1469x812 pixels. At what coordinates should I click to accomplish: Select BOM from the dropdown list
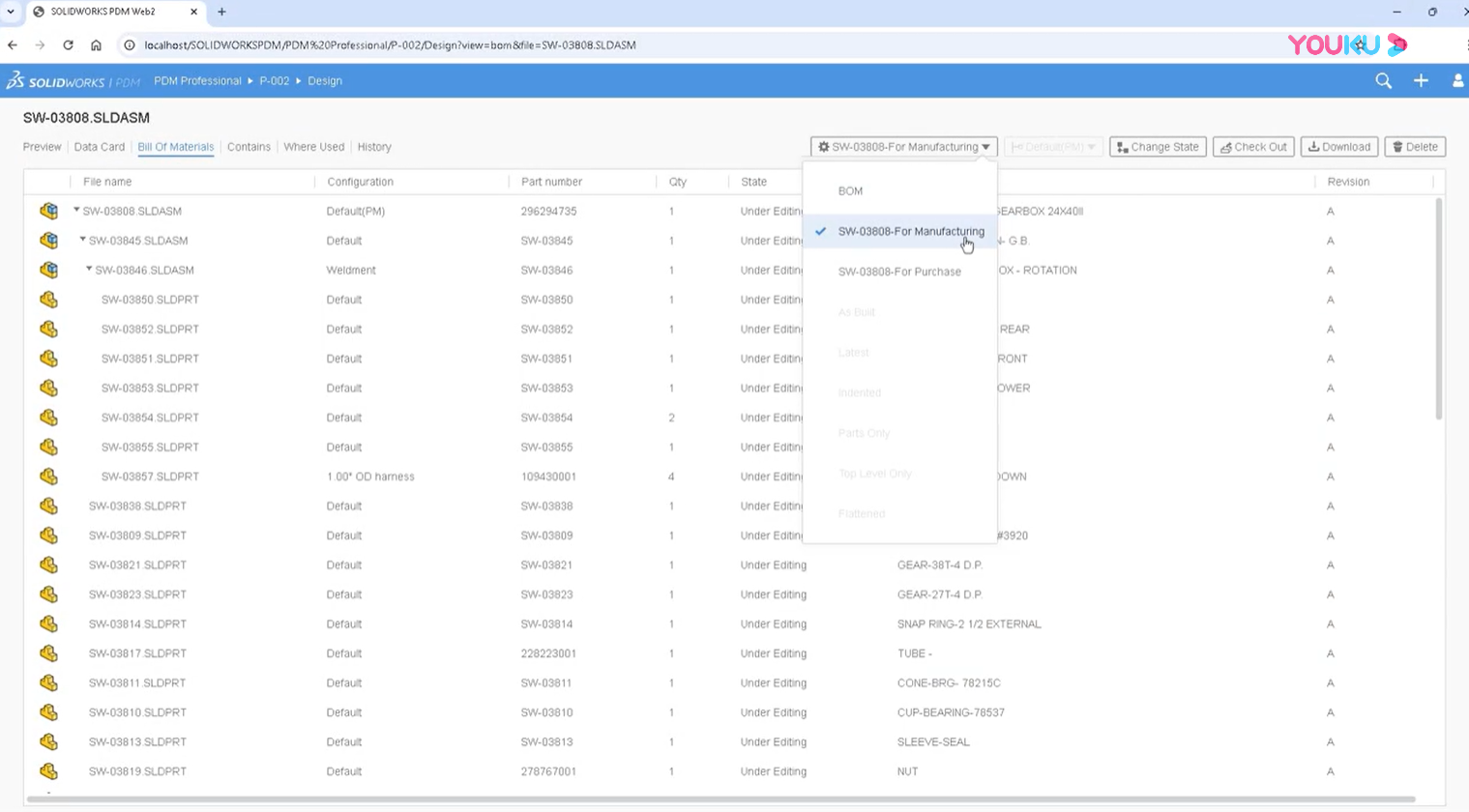pos(899,191)
